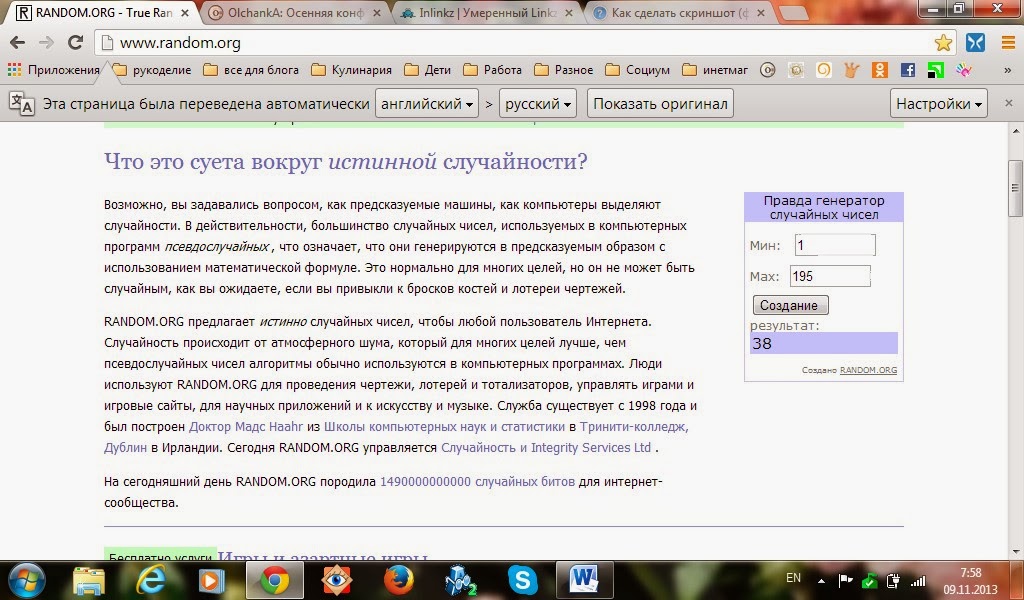The height and width of the screenshot is (600, 1024).
Task: Click the beige stamp bookmark icon
Action: point(796,70)
